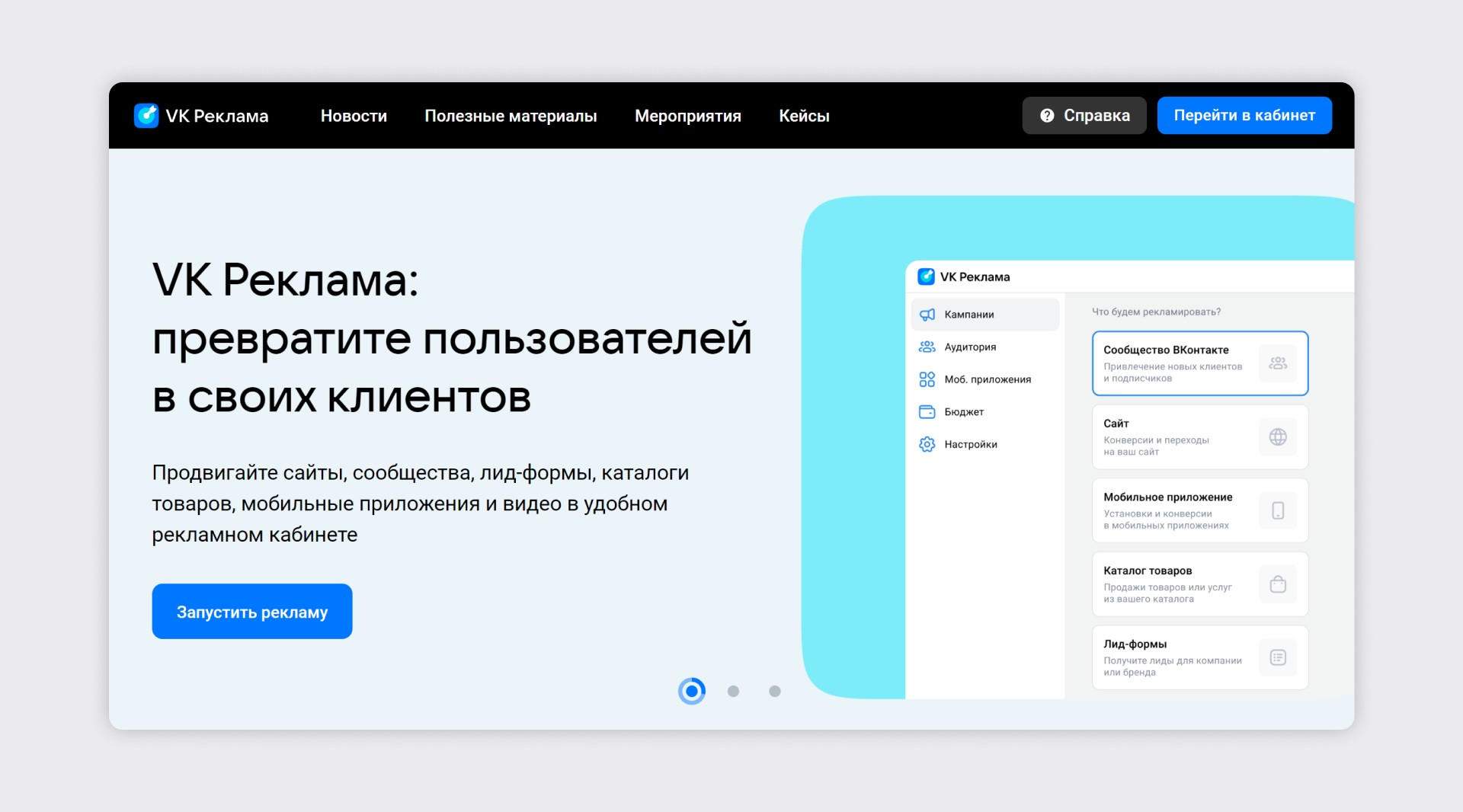The width and height of the screenshot is (1463, 812).
Task: Select Моб. приложения sidebar label
Action: coord(988,379)
